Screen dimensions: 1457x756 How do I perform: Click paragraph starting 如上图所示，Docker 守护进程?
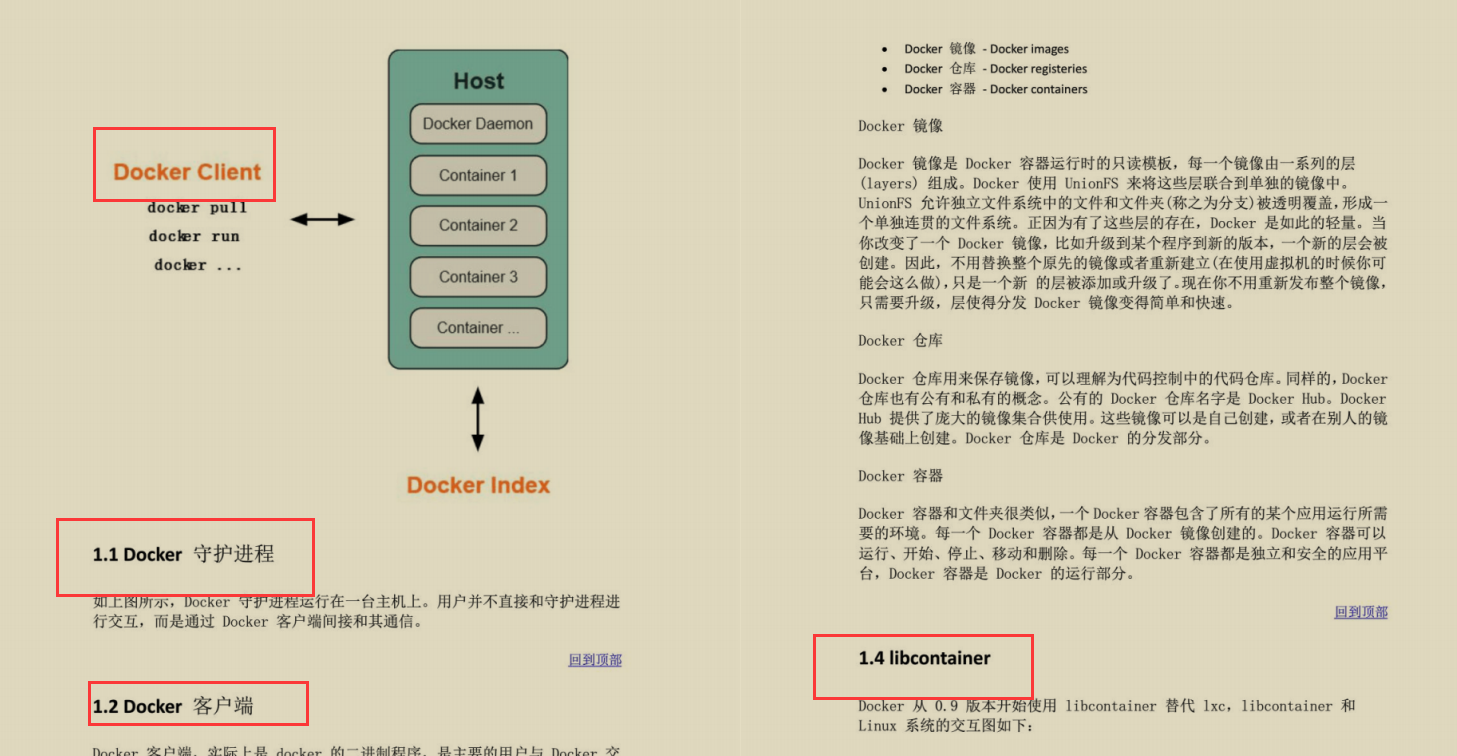point(357,612)
